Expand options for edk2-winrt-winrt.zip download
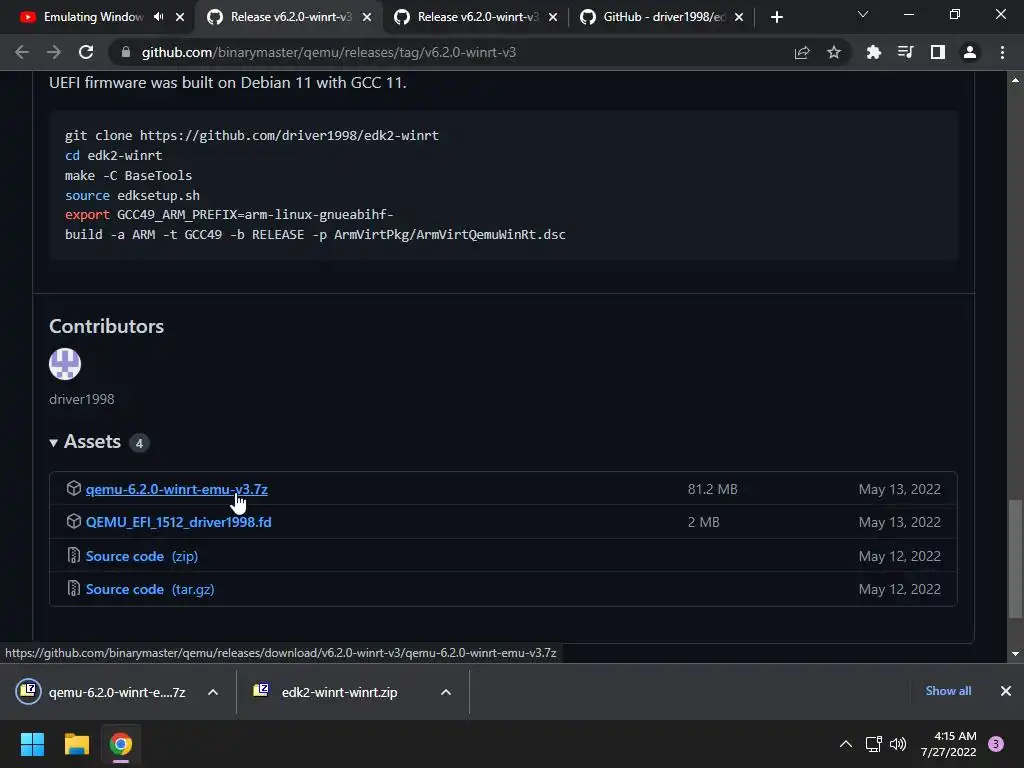1024x768 pixels. [446, 692]
